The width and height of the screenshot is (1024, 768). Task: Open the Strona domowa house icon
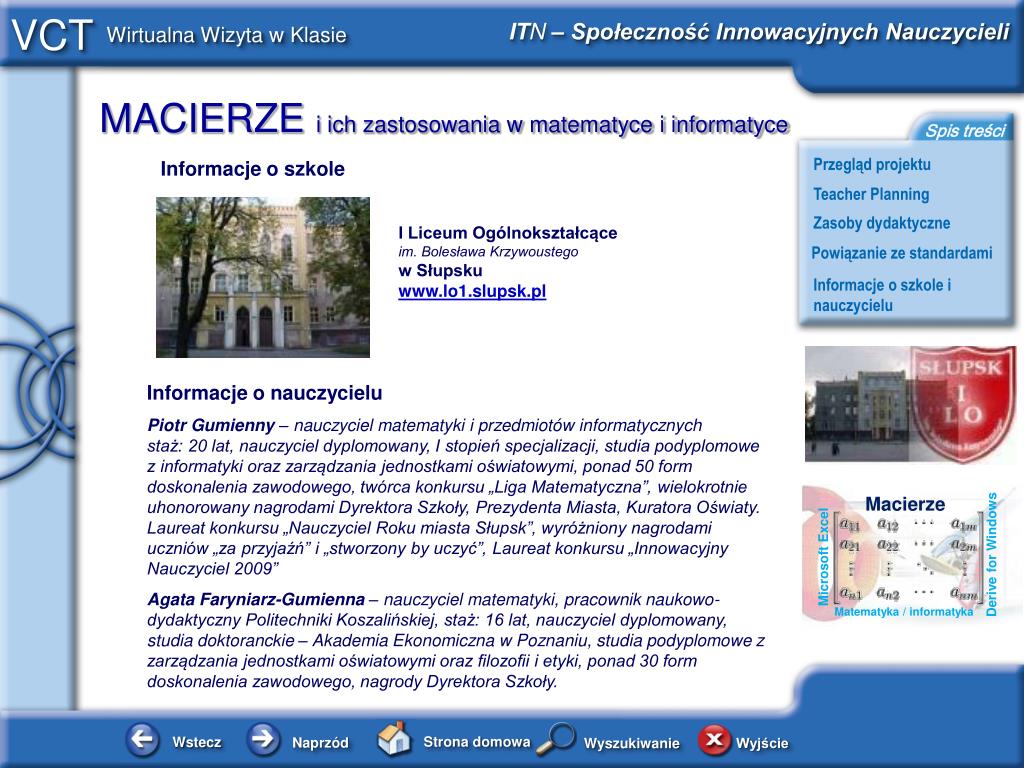394,739
